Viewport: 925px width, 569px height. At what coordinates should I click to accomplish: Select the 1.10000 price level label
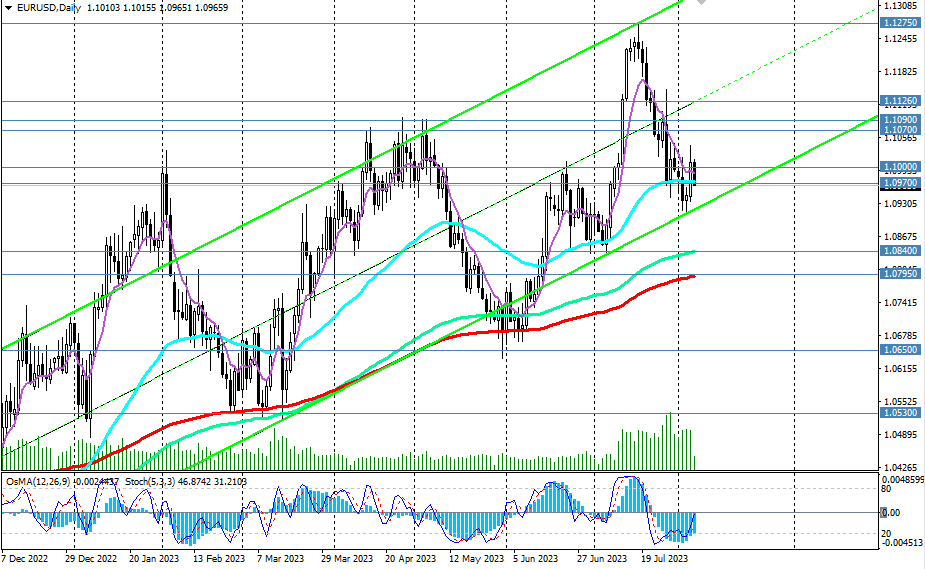click(901, 167)
